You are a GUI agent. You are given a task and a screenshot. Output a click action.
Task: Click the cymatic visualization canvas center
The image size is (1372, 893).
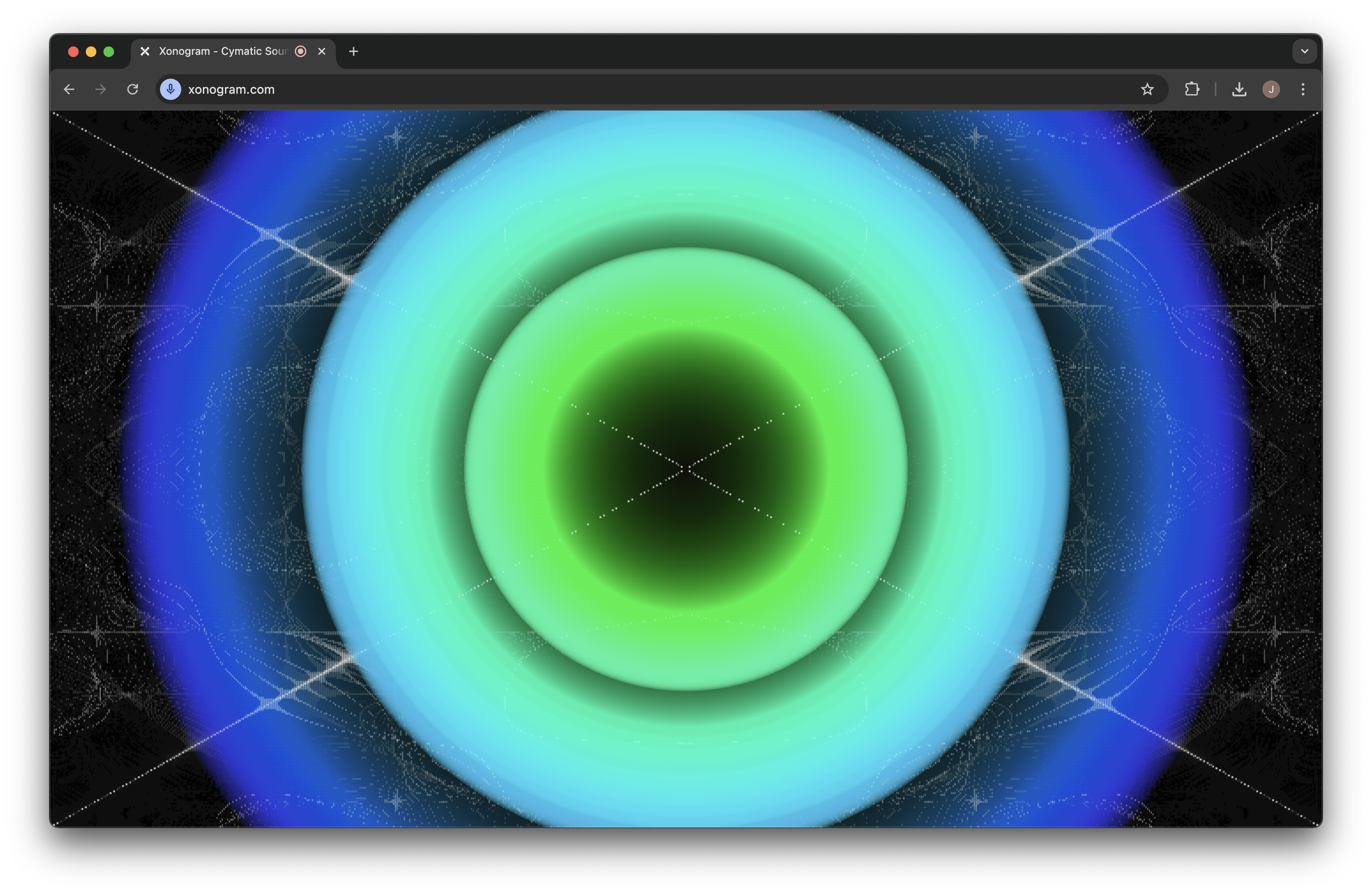click(x=686, y=469)
